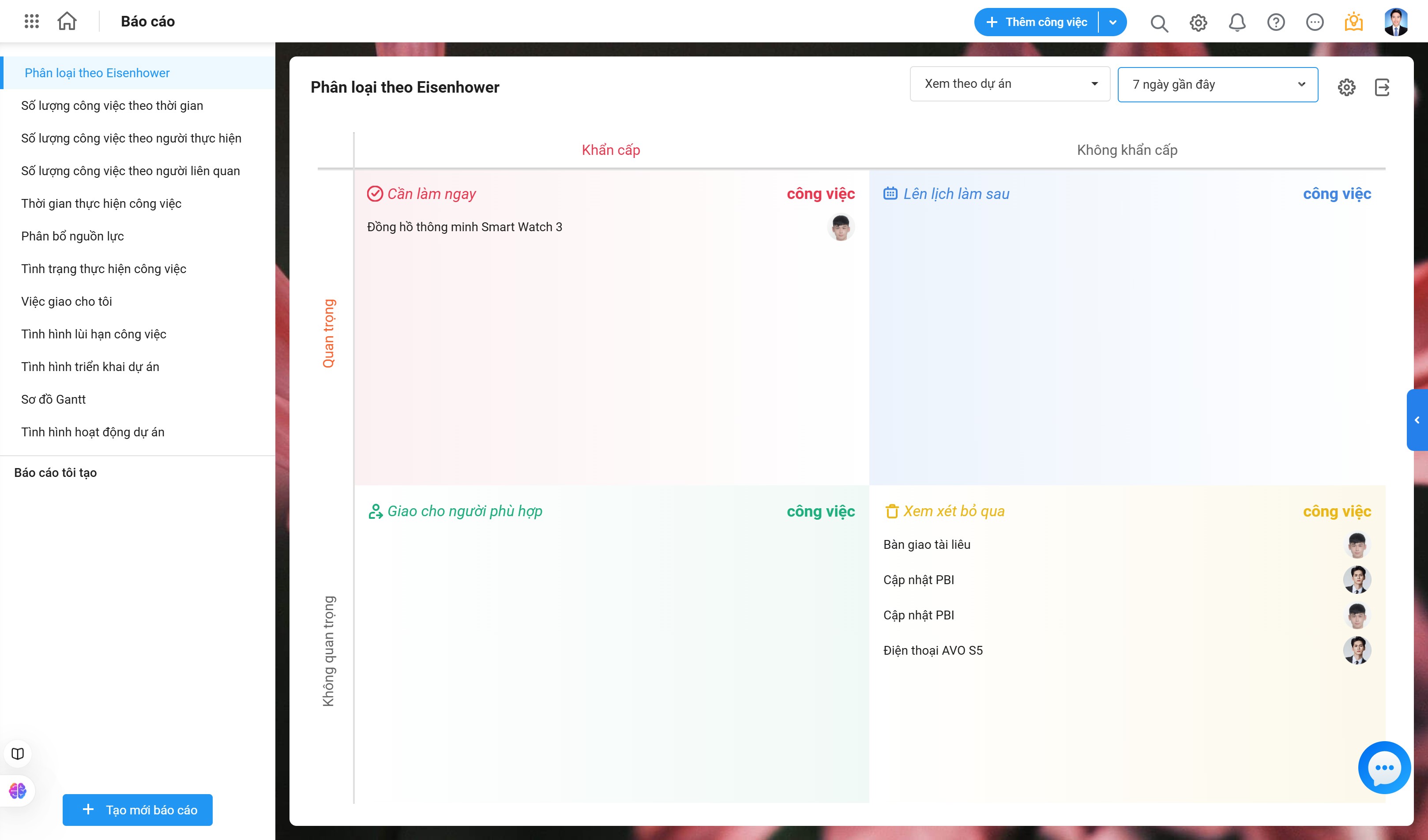The width and height of the screenshot is (1428, 840).
Task: Expand the 'Xem theo dự án' dropdown
Action: pos(1010,84)
